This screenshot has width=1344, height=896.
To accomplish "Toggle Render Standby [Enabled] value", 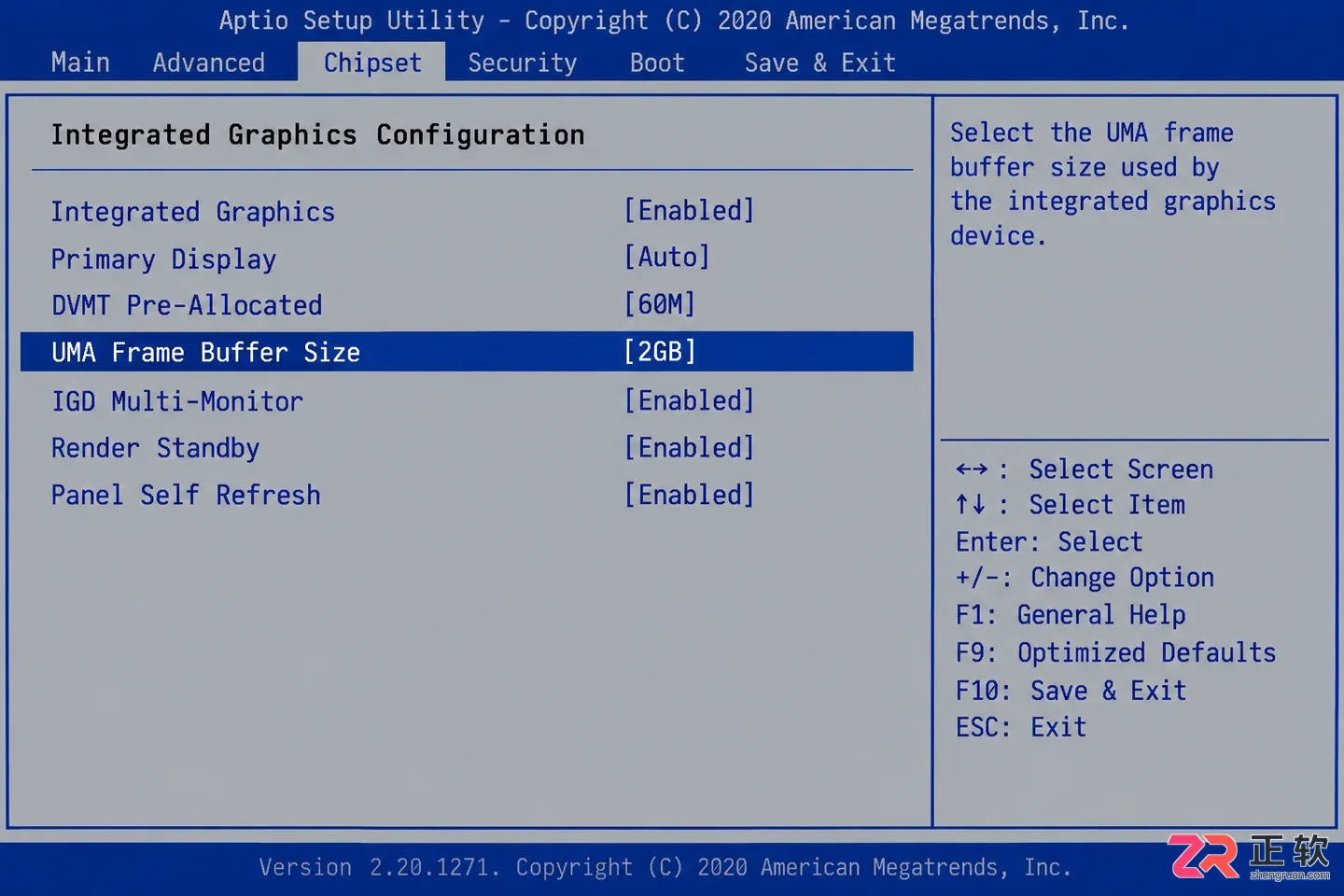I will pyautogui.click(x=689, y=448).
